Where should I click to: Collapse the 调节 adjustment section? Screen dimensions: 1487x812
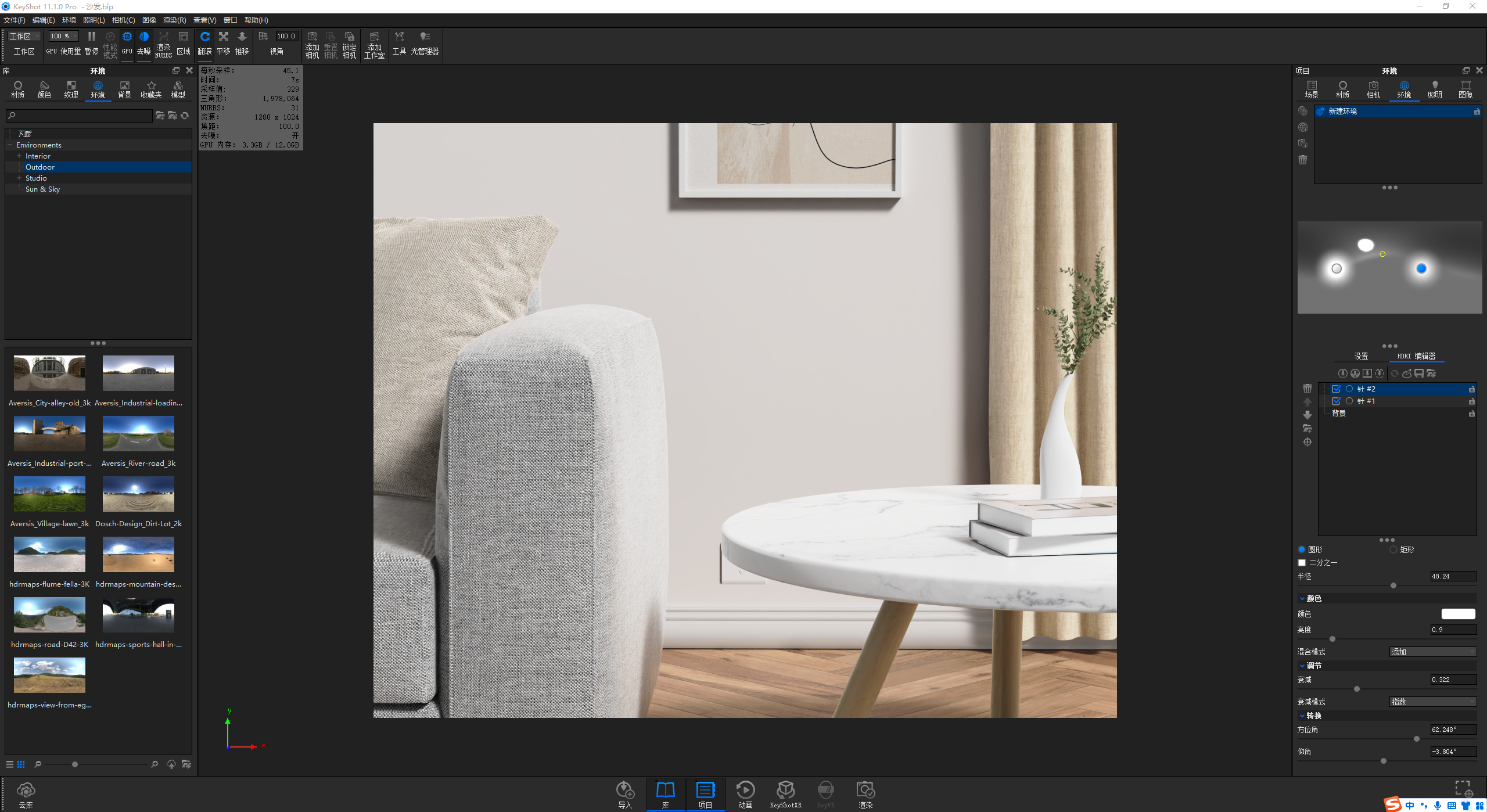point(1302,666)
